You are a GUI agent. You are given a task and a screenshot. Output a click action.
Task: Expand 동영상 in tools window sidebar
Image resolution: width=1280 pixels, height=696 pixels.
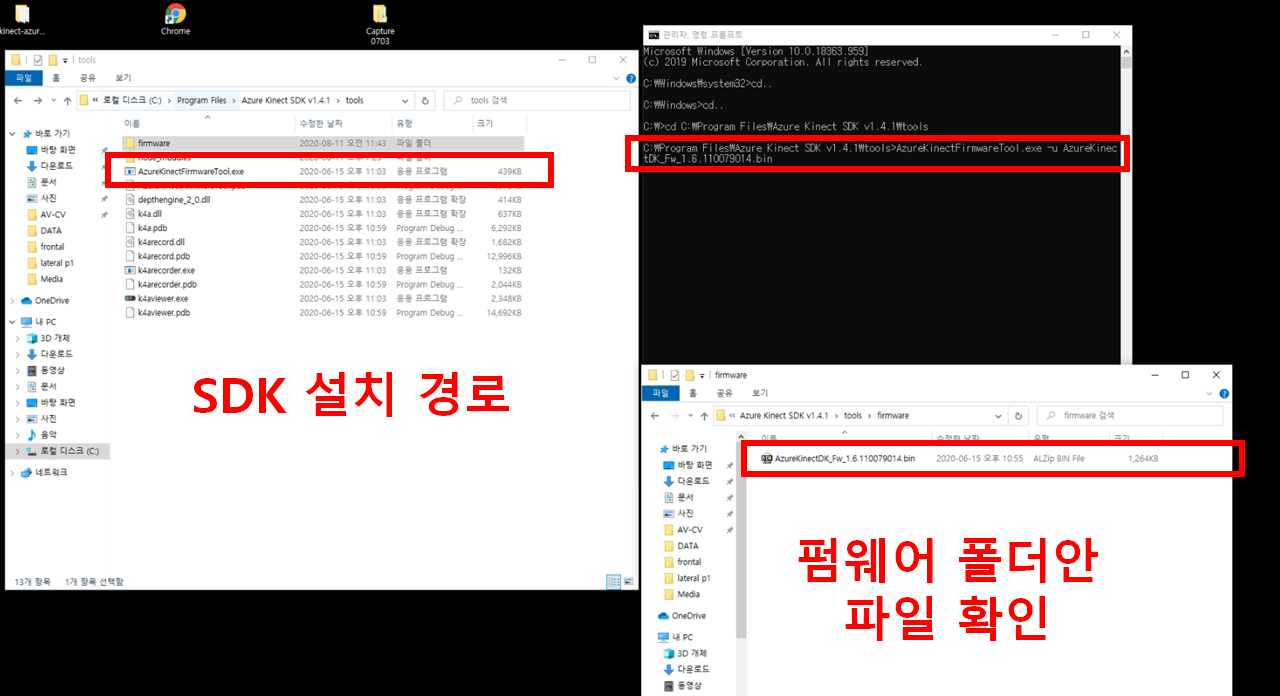pos(18,370)
